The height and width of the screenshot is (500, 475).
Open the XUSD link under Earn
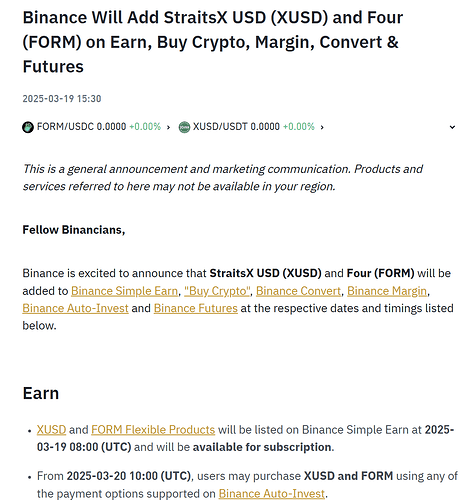[51, 430]
